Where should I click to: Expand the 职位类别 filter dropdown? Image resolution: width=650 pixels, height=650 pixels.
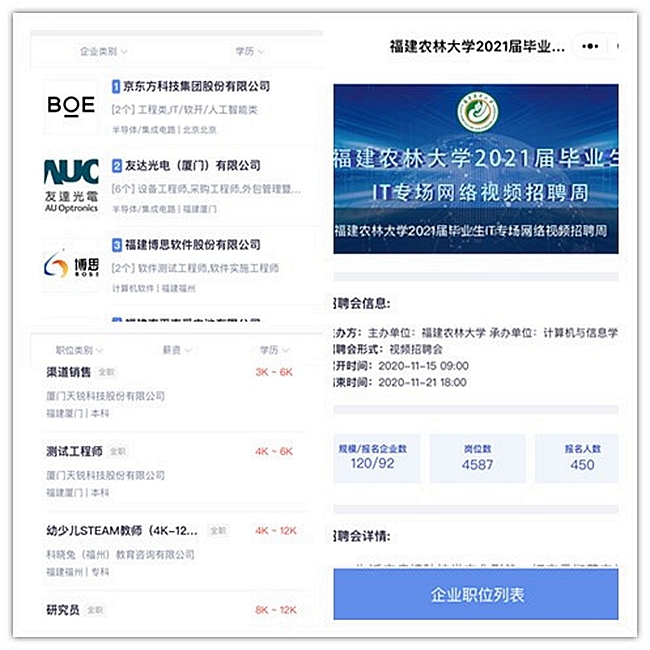point(79,350)
